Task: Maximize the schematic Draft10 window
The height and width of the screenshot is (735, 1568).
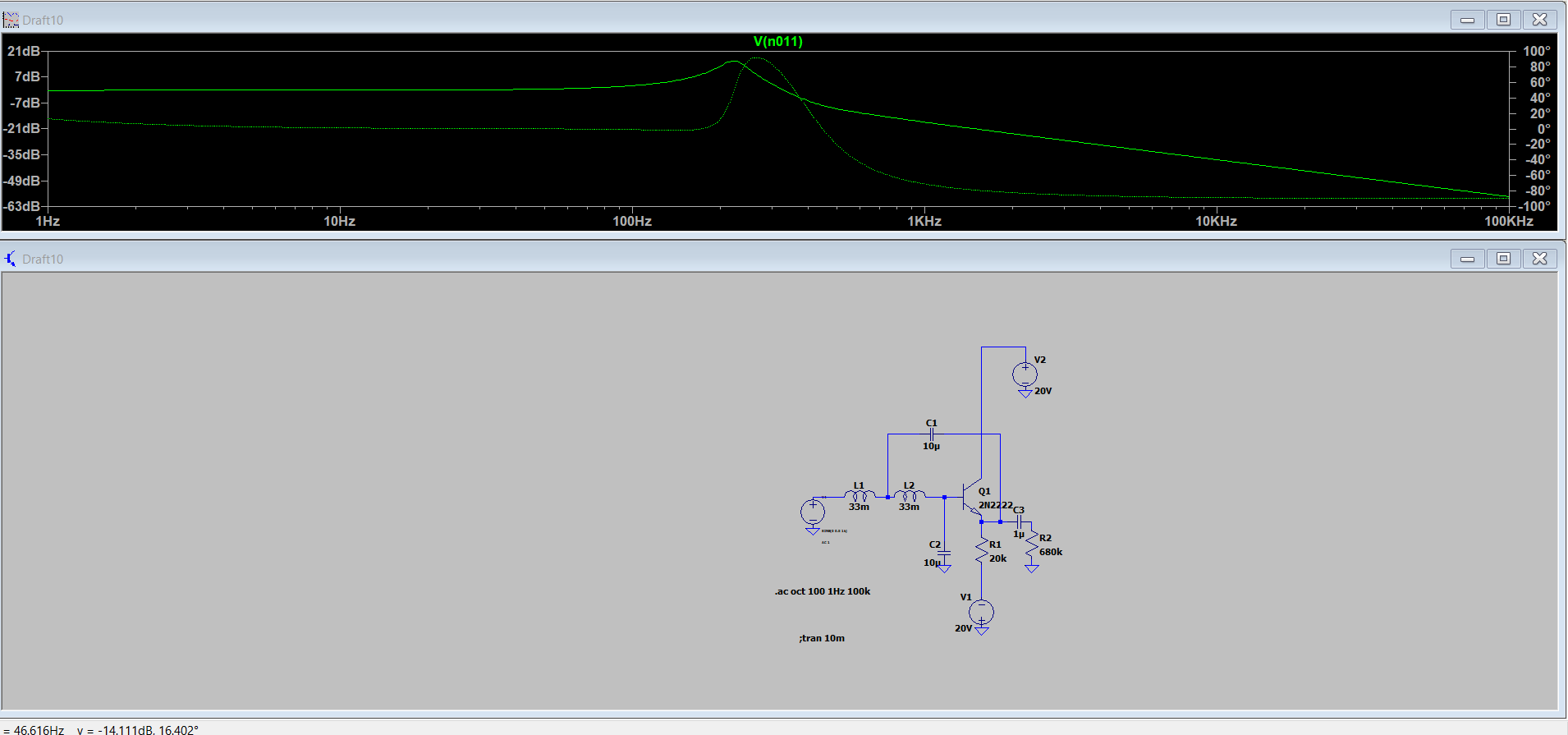Action: pos(1503,259)
